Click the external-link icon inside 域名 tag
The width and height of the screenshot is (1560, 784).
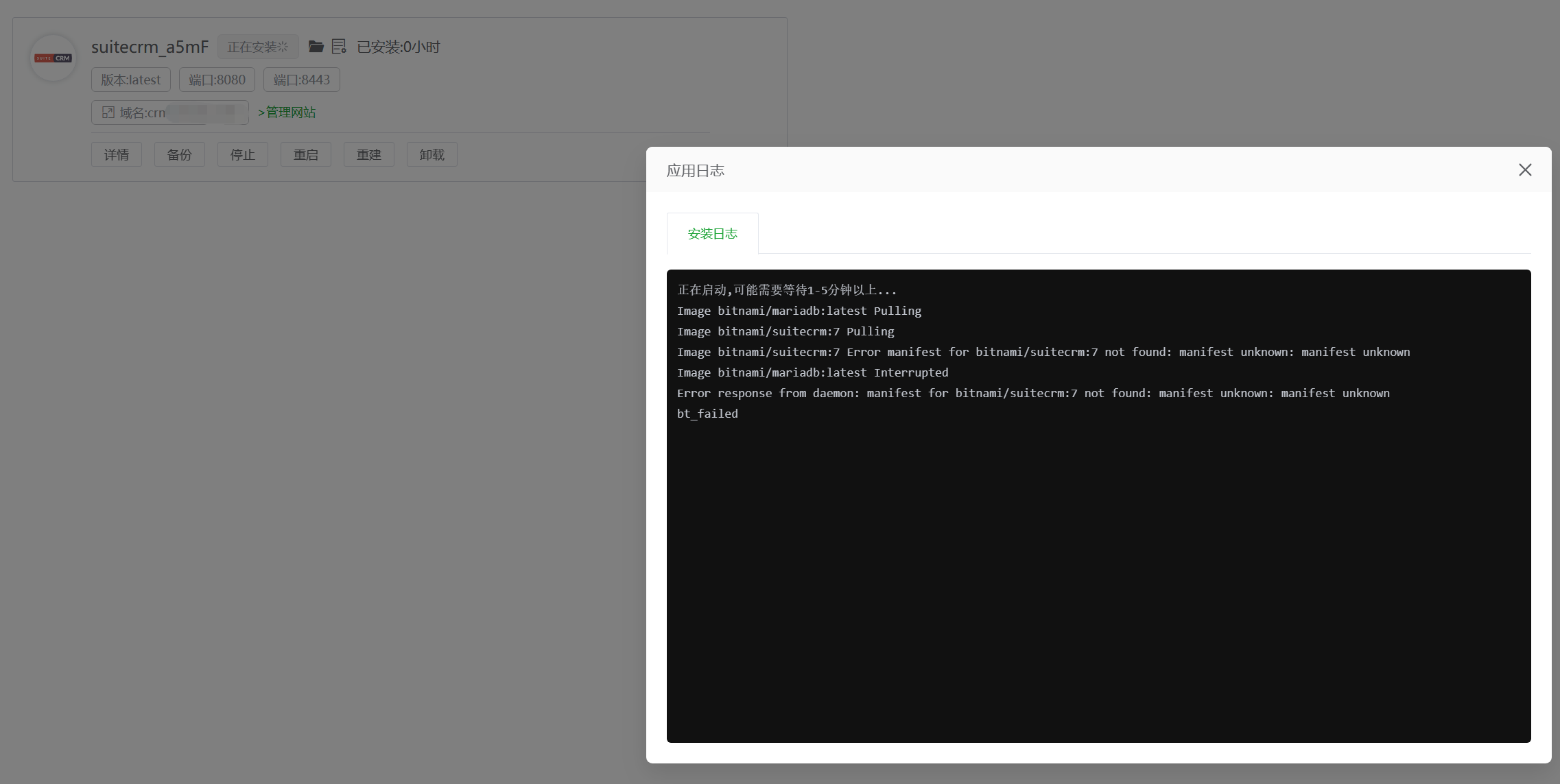tap(108, 112)
